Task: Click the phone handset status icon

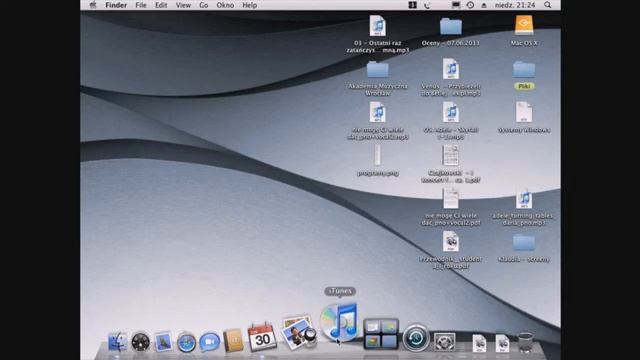Action: pos(427,5)
